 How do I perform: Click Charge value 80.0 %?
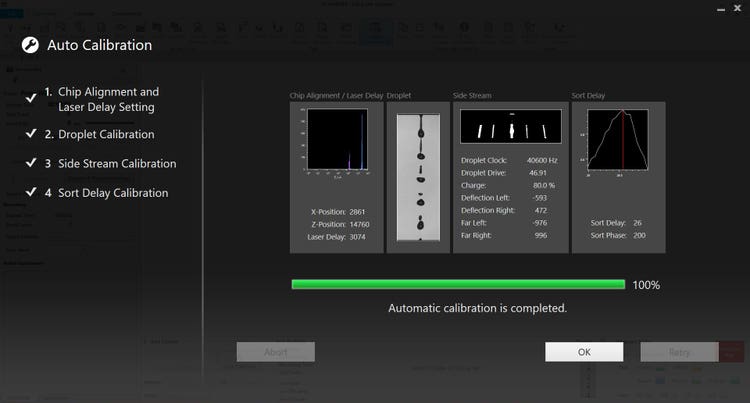544,185
